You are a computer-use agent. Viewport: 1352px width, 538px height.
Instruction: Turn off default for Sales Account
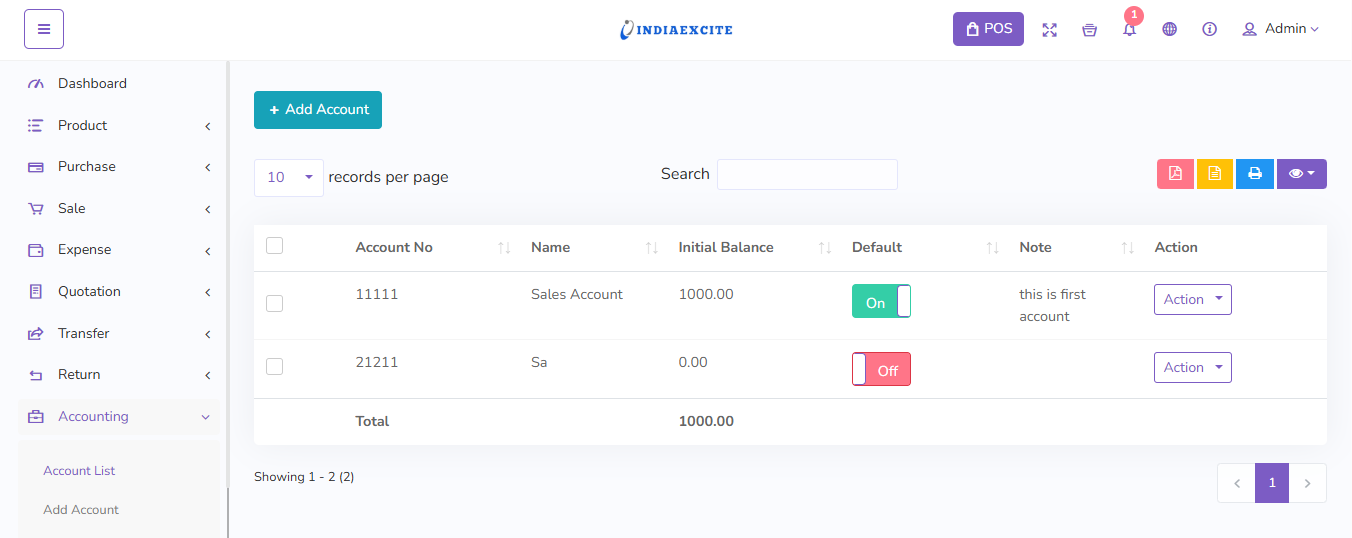881,302
